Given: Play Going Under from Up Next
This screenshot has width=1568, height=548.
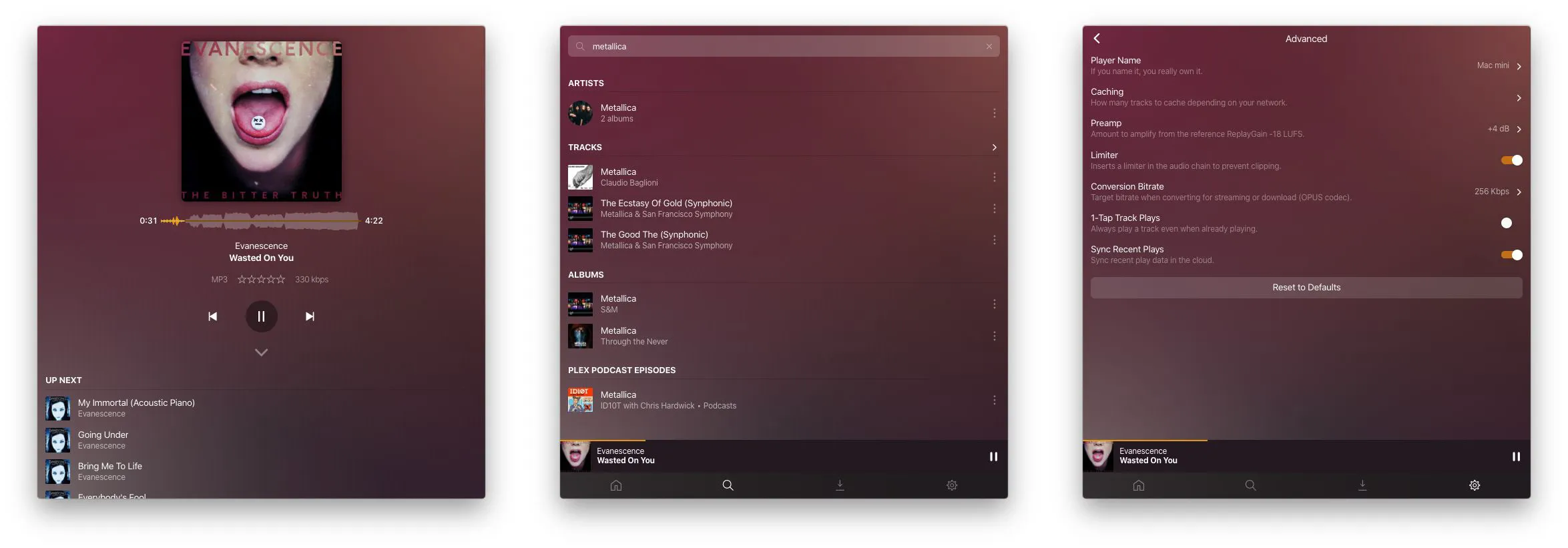Looking at the screenshot, I should pos(261,440).
